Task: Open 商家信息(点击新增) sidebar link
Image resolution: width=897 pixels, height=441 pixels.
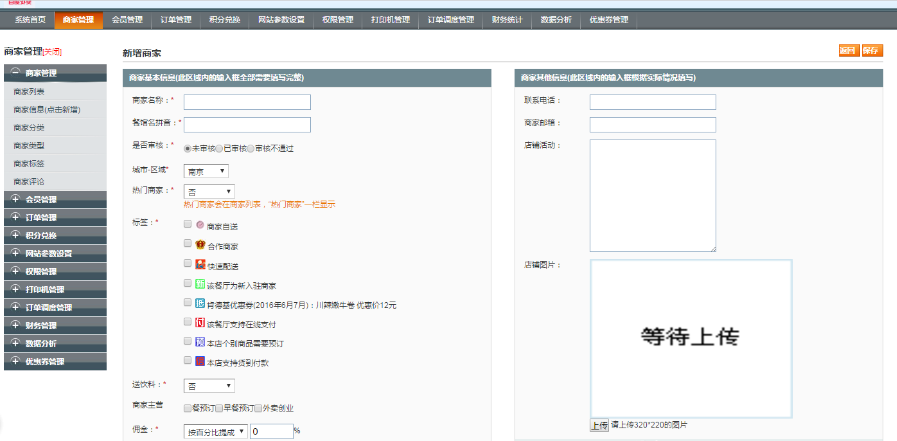Action: coord(47,109)
